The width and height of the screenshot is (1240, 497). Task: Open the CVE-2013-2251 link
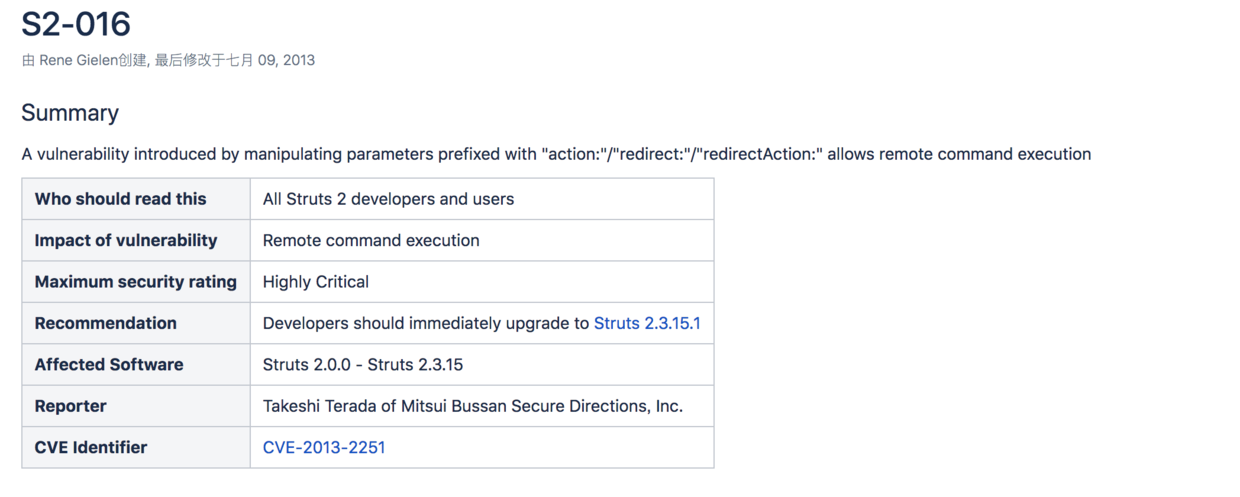323,447
